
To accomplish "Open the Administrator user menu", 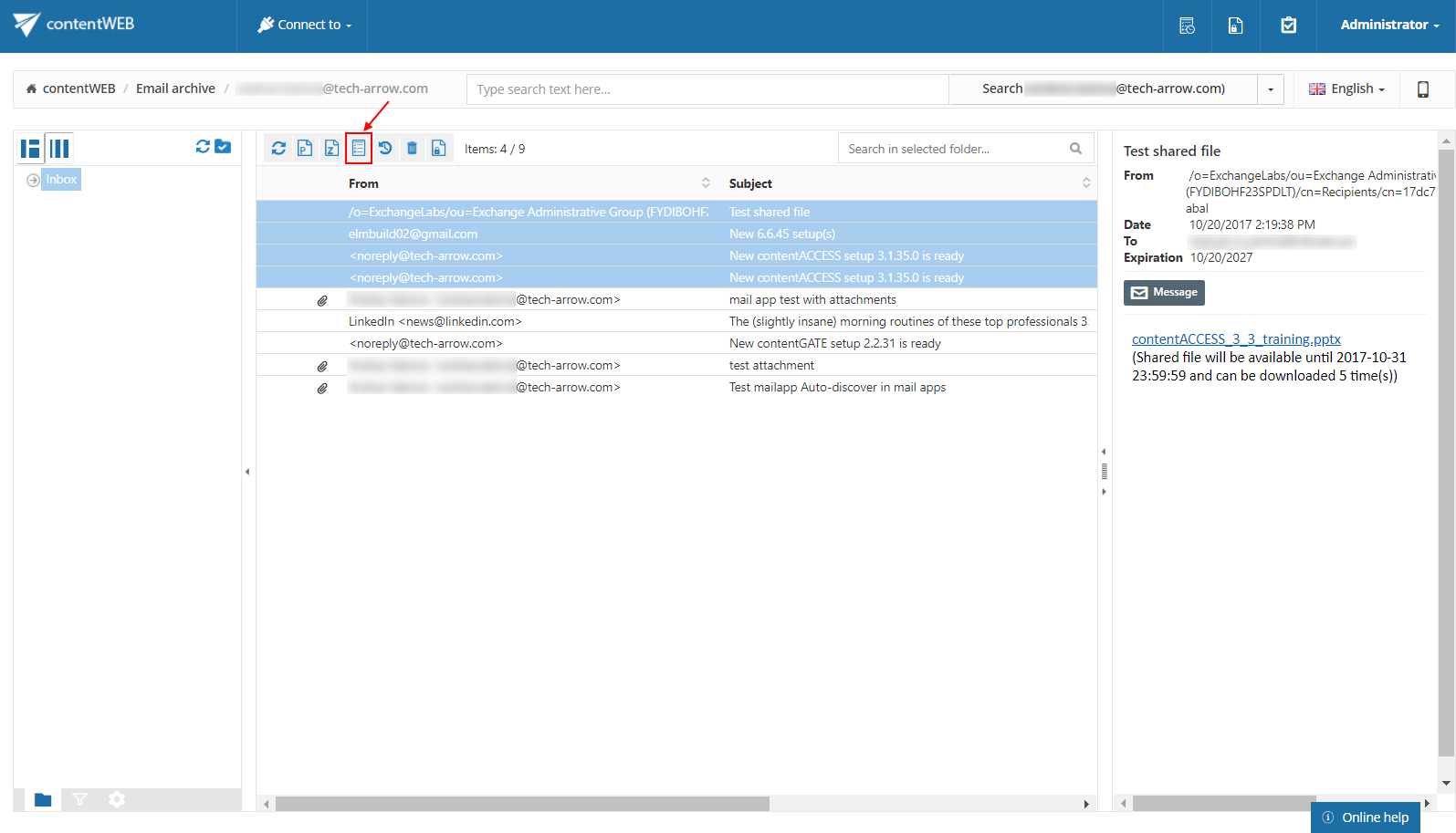I will pyautogui.click(x=1389, y=25).
